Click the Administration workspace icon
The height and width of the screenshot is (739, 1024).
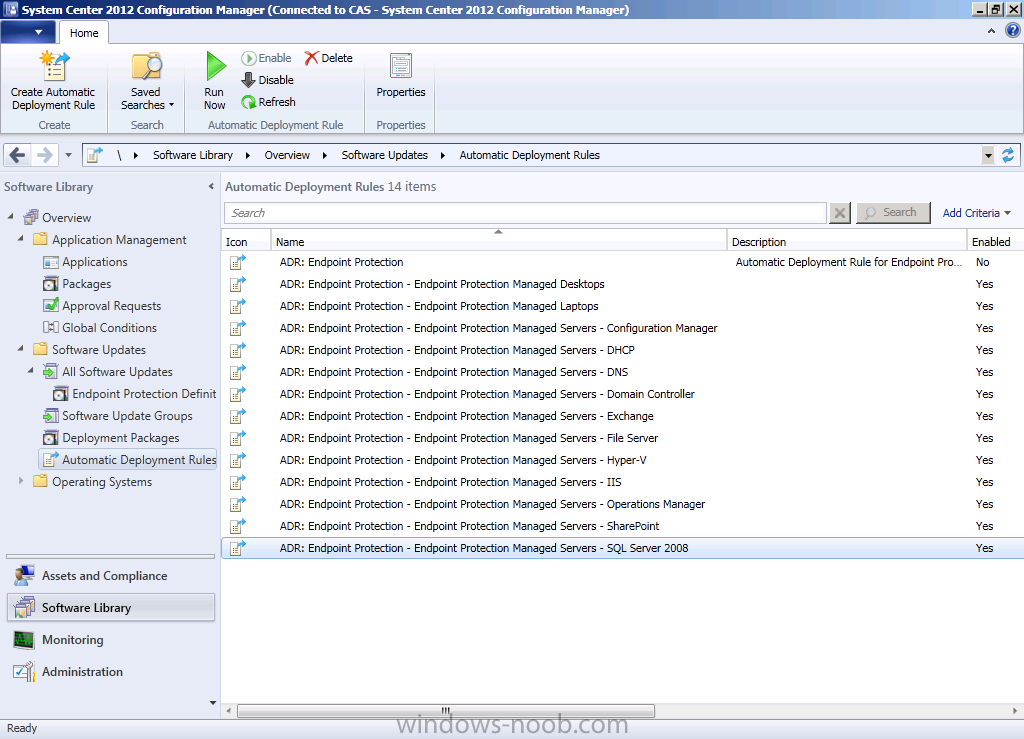[x=24, y=671]
